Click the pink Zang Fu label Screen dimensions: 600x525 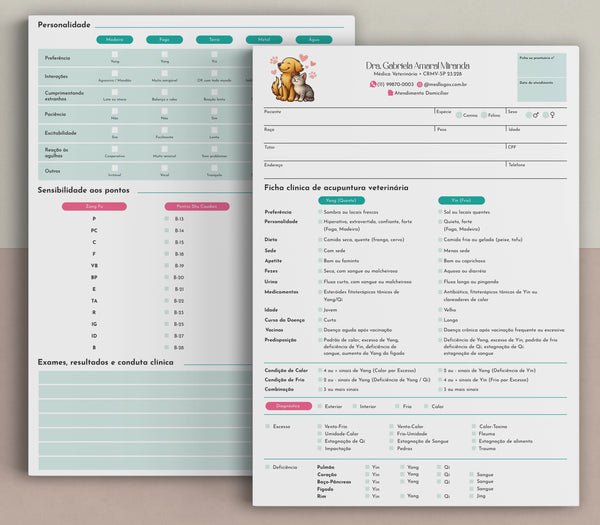93,206
